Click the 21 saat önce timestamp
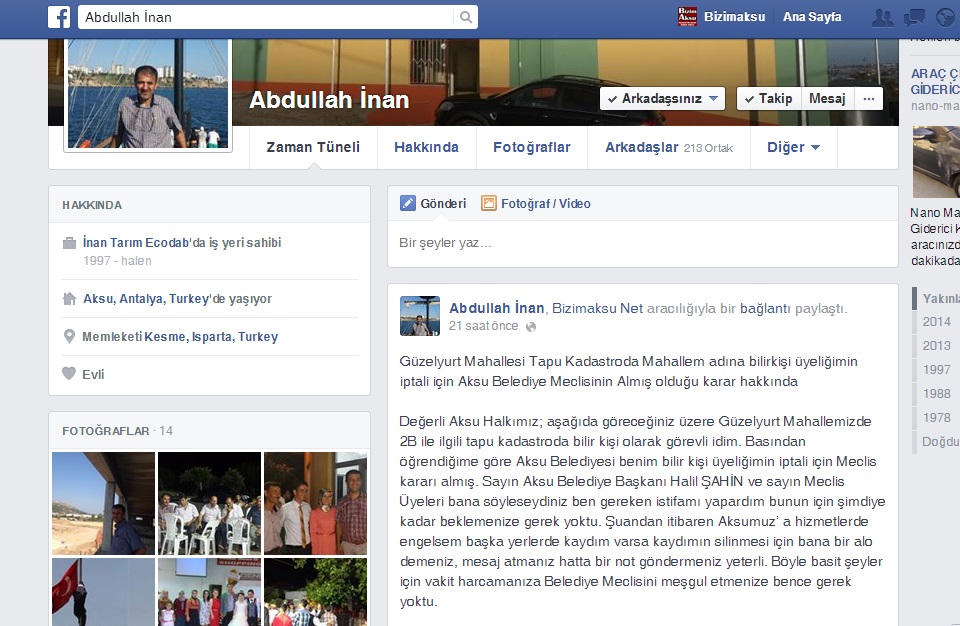The width and height of the screenshot is (960, 626). 484,326
